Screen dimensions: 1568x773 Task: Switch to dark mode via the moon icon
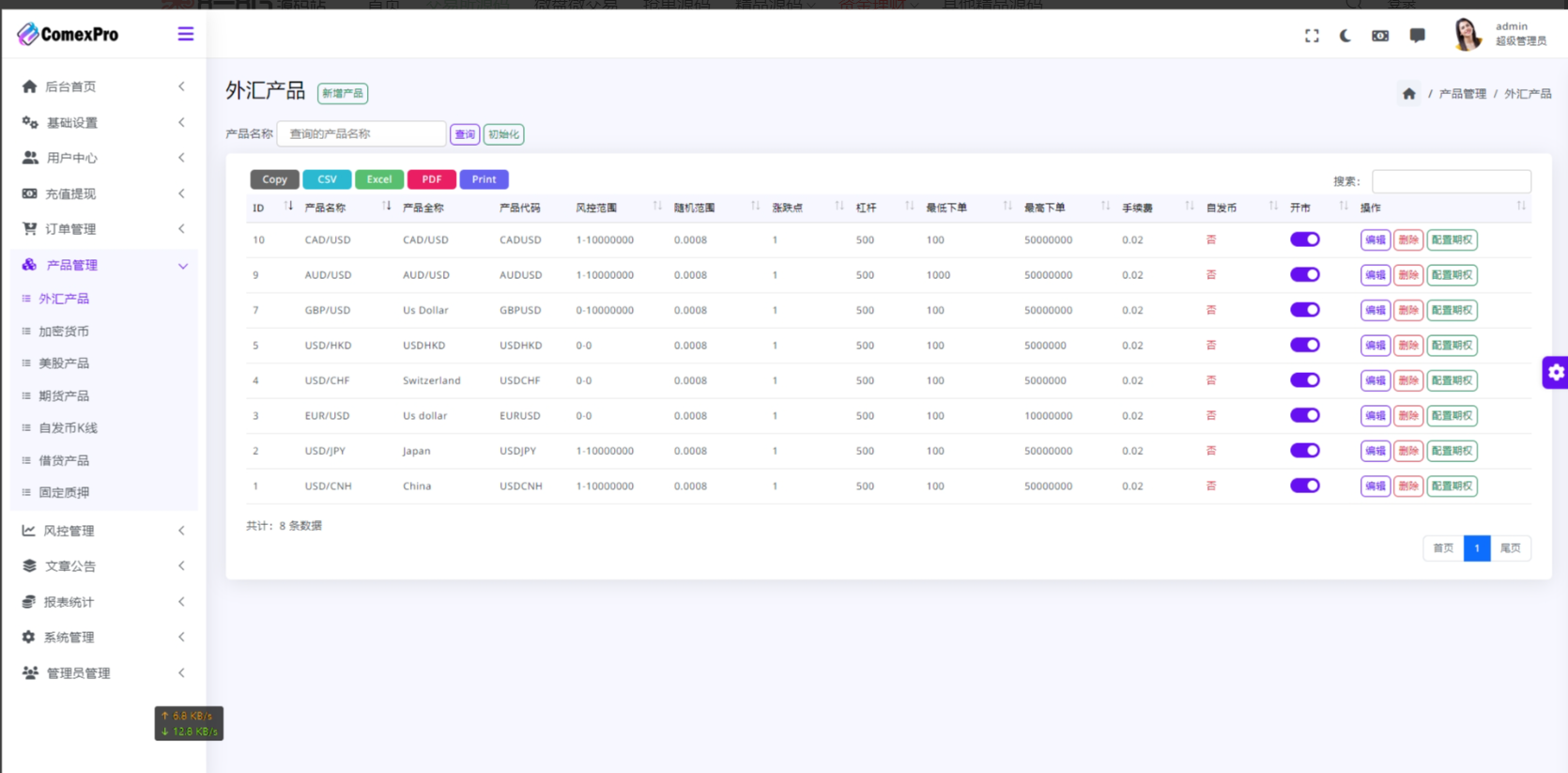pyautogui.click(x=1345, y=36)
